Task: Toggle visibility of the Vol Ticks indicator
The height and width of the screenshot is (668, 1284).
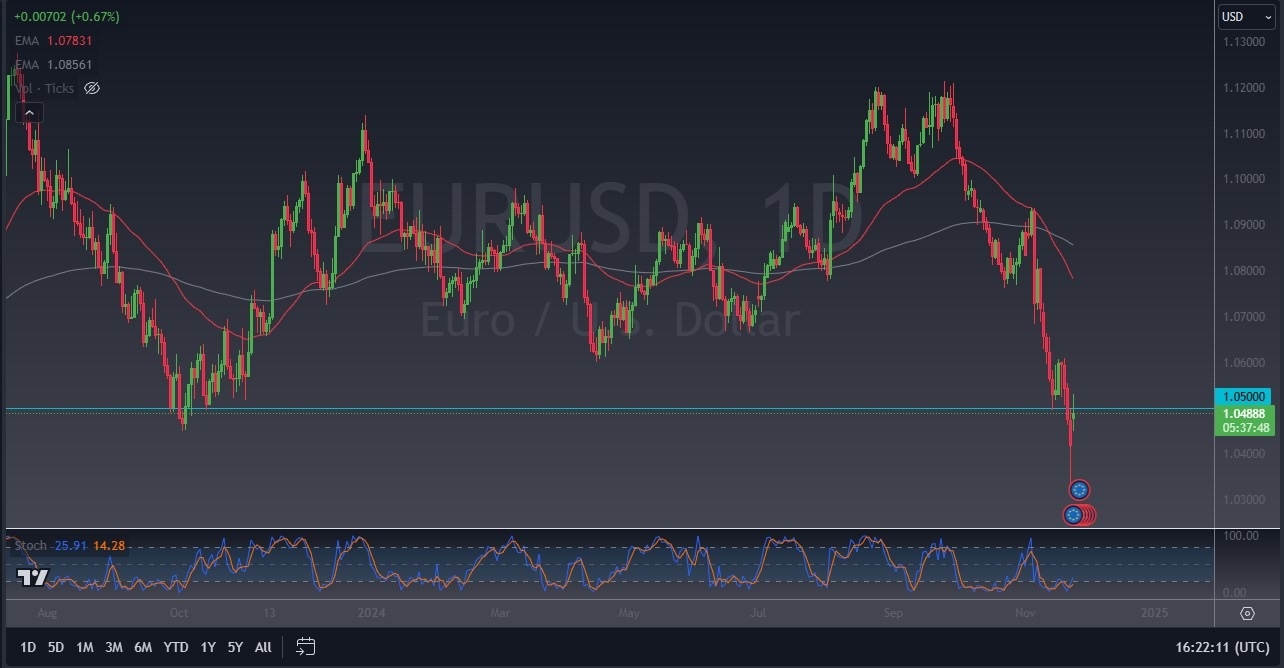Action: 92,88
